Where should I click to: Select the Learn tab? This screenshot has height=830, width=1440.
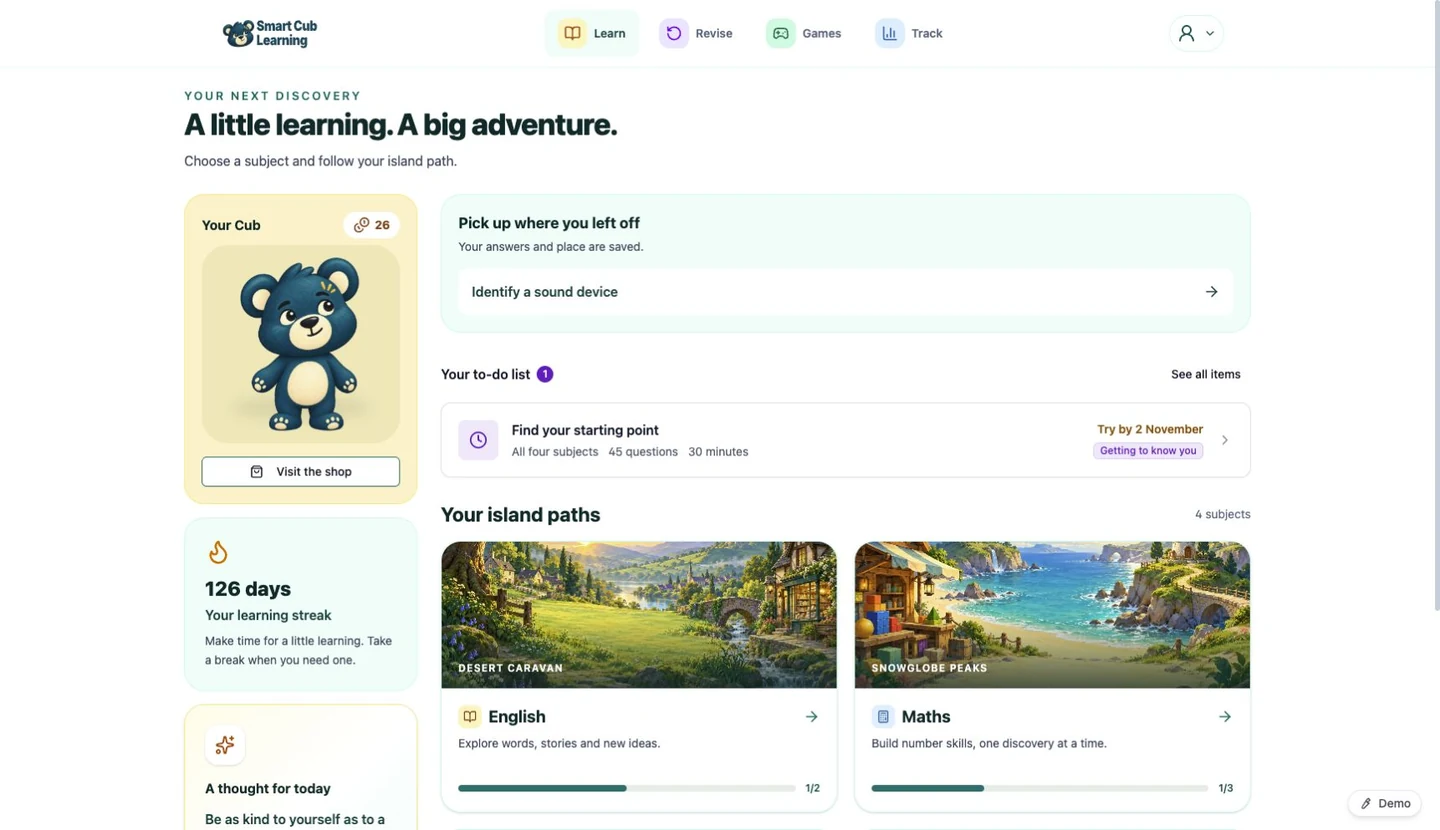(x=592, y=33)
